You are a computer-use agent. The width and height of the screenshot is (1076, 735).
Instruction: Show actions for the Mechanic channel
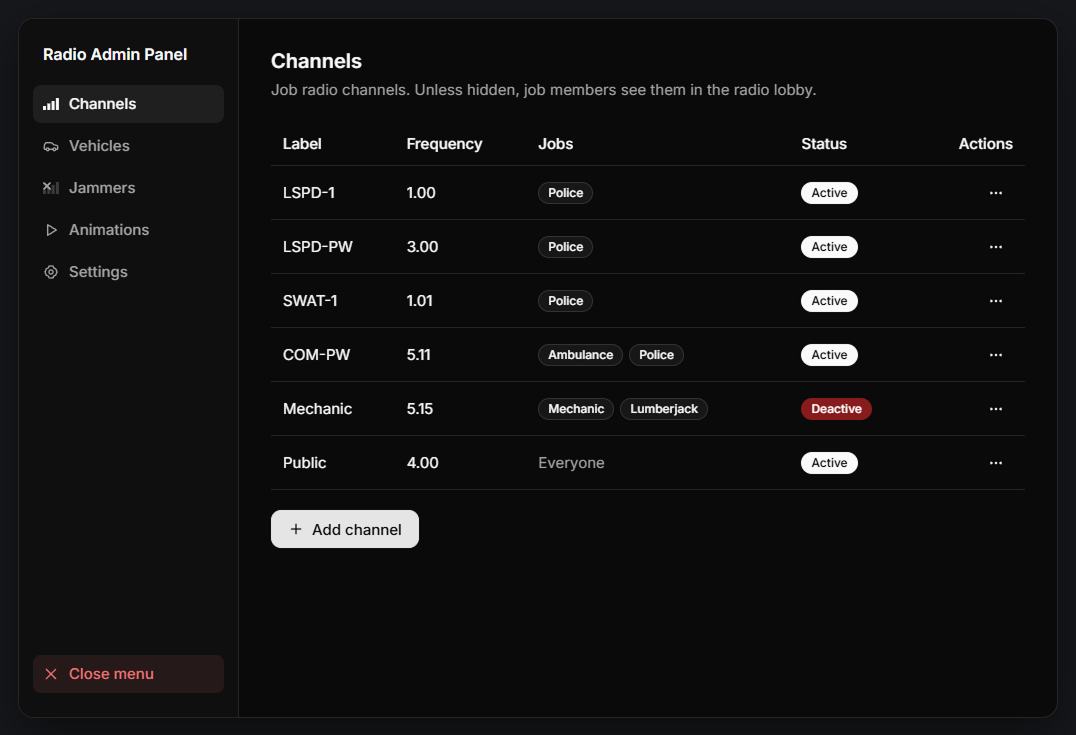[x=996, y=409]
